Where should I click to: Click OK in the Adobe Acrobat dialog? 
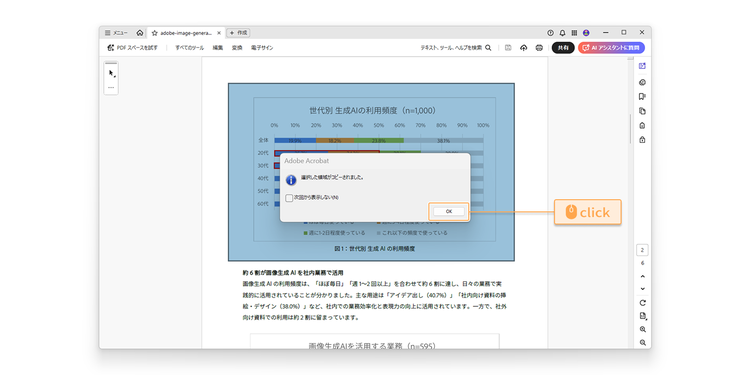(x=449, y=211)
